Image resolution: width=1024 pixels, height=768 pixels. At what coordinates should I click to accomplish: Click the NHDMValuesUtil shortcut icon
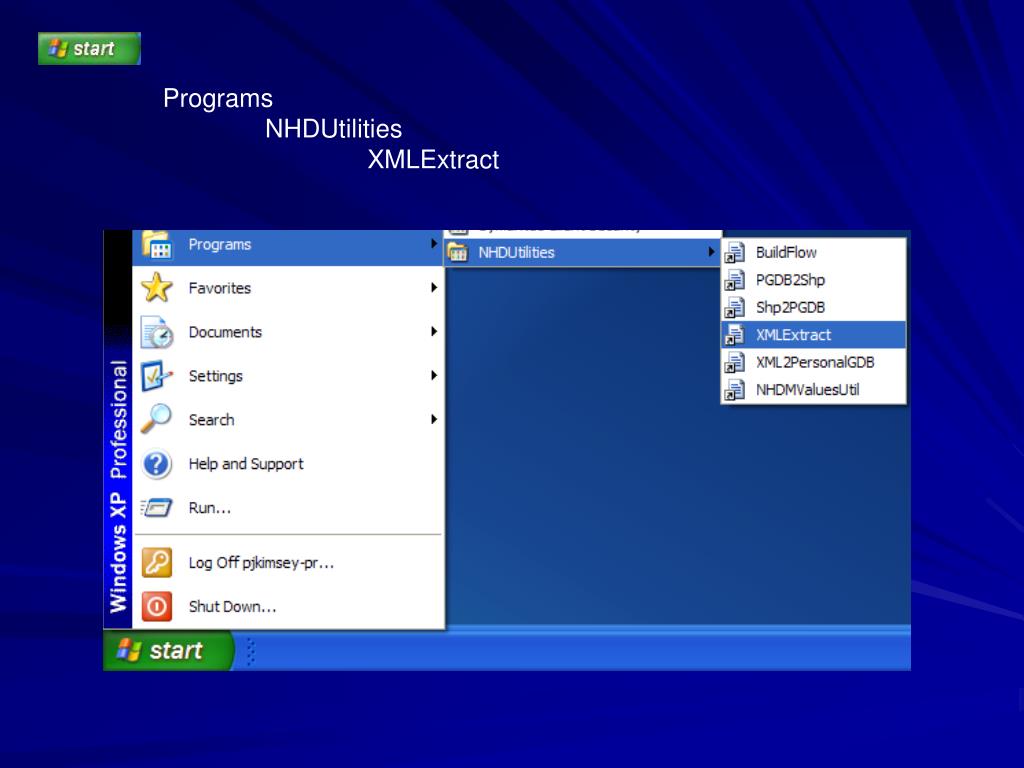coord(735,390)
